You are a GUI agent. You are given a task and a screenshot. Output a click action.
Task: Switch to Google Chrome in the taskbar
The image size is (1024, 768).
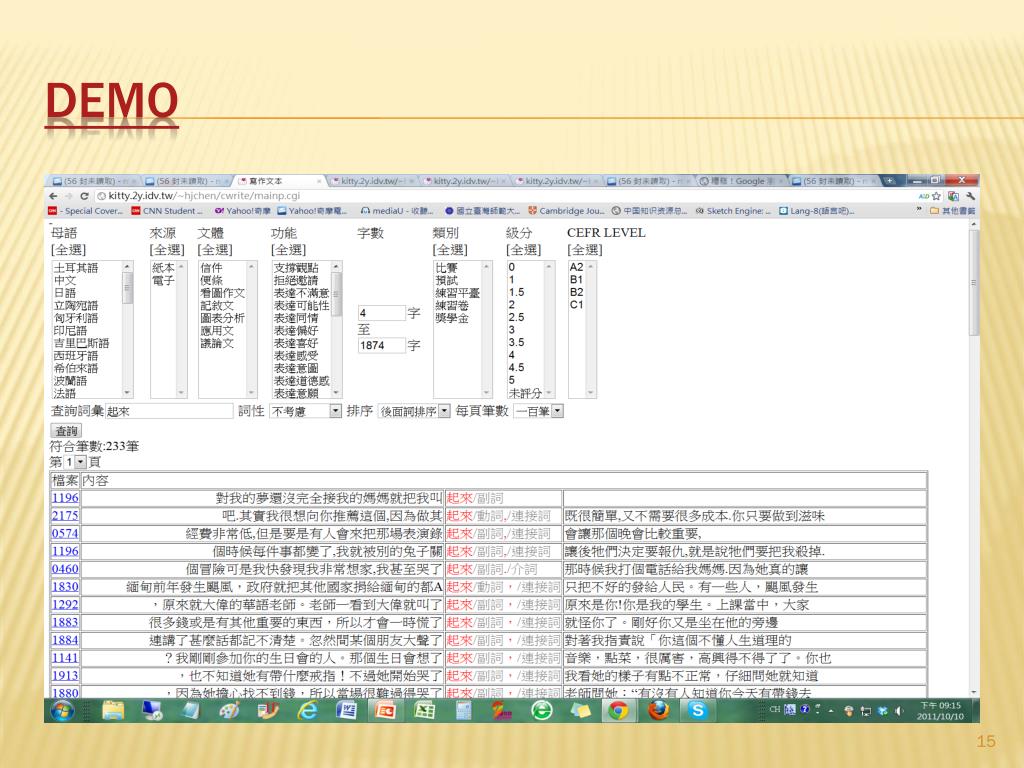pos(618,711)
